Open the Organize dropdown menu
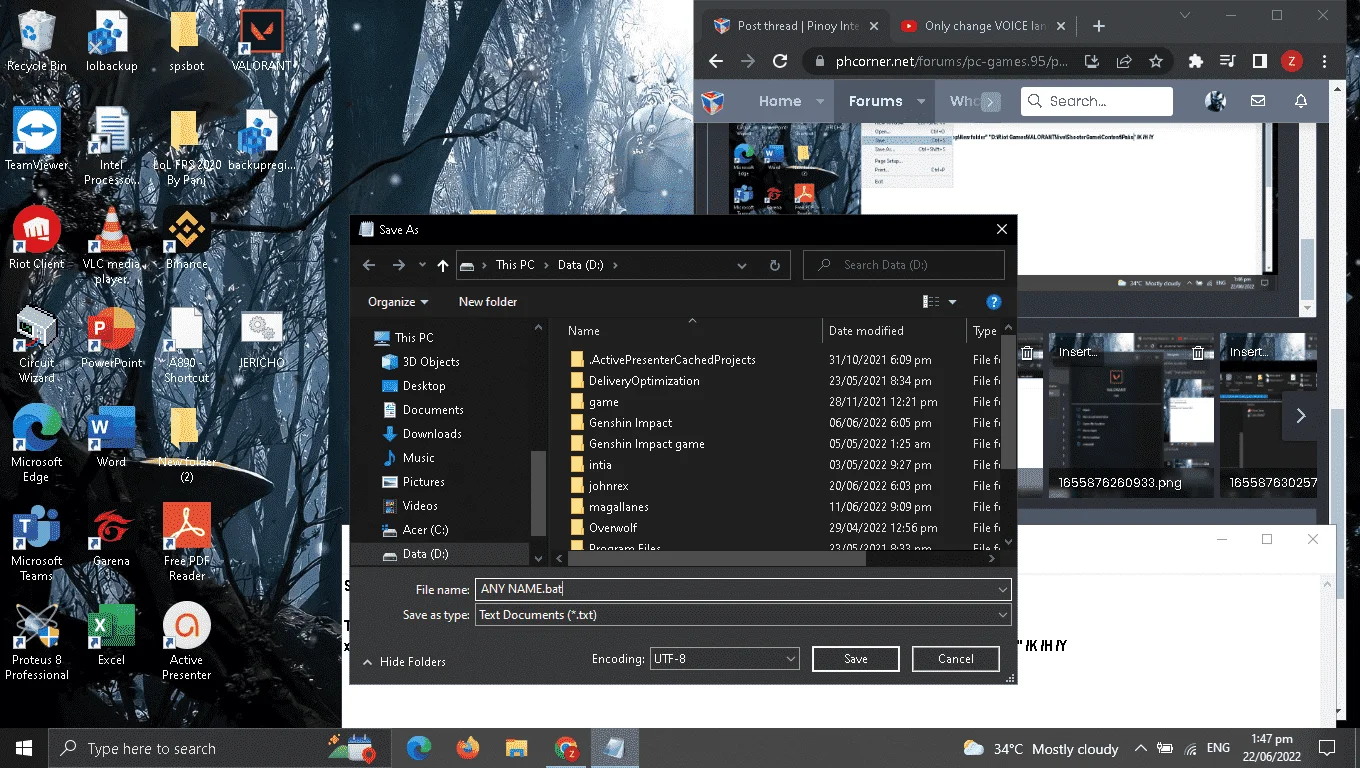The image size is (1360, 768). coord(398,301)
